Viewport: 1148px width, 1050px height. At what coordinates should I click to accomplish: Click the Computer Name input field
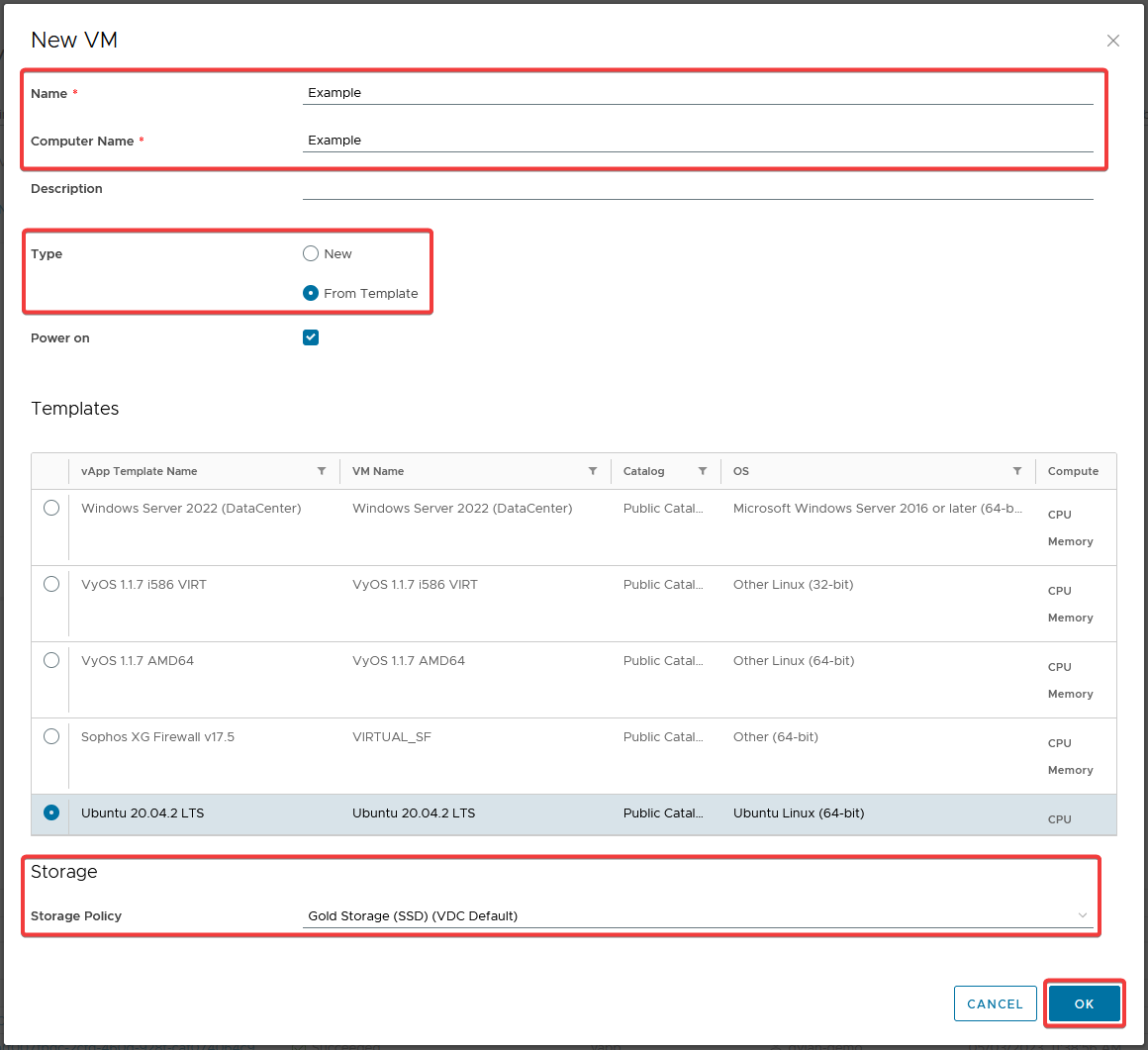point(698,141)
